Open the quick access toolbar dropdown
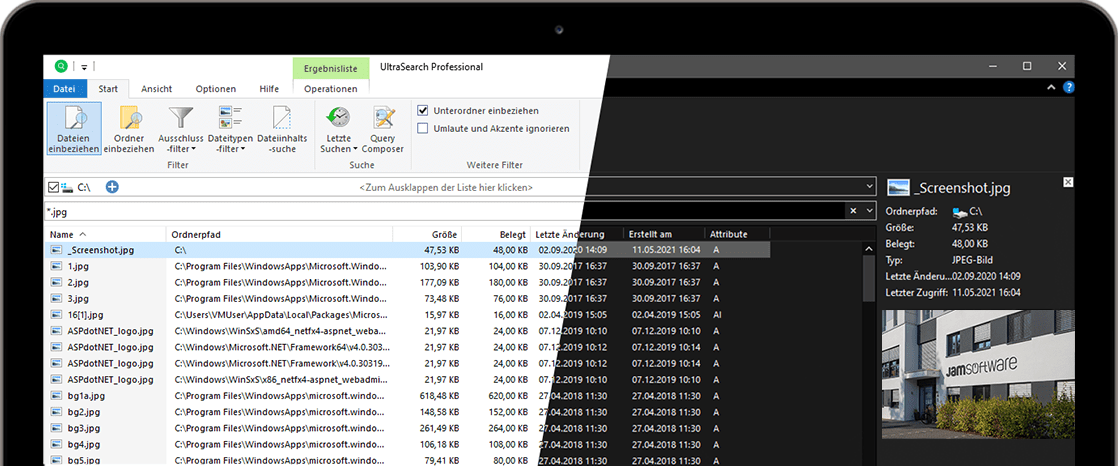 (83, 67)
